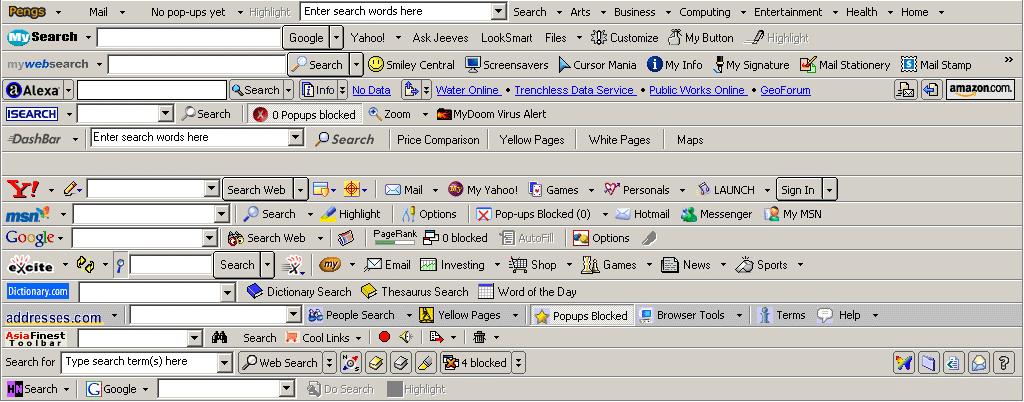The image size is (1024, 402).
Task: Click the MyWebSearch text input field
Action: click(196, 64)
